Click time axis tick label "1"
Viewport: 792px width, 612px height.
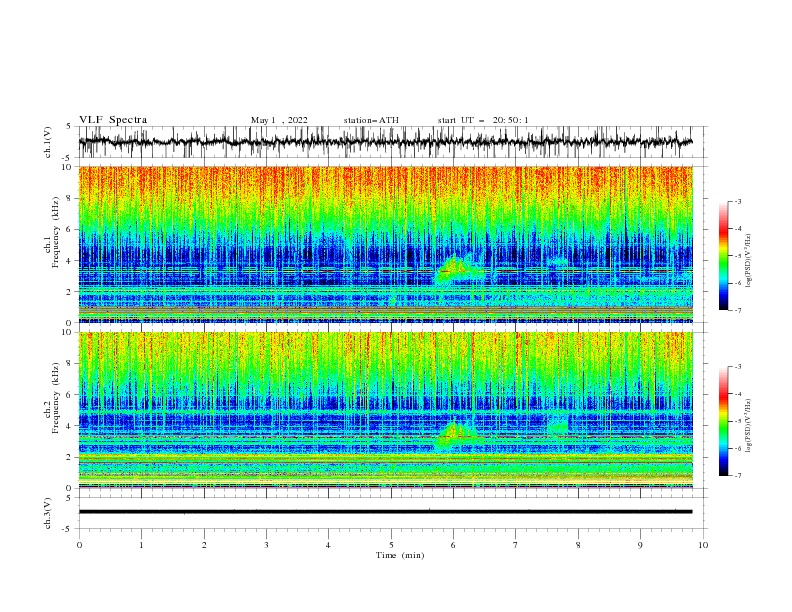pos(141,545)
